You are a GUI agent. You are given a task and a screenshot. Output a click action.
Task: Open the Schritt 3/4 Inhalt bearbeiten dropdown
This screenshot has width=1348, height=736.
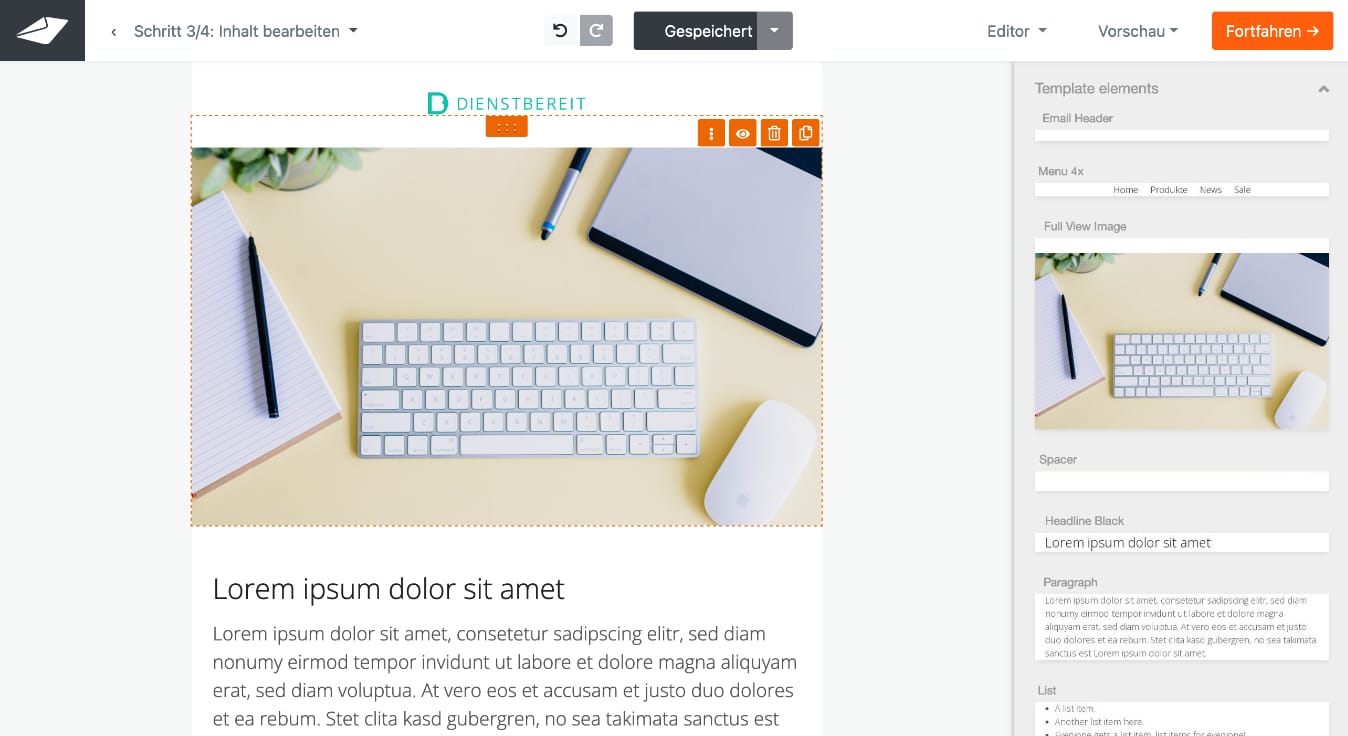[x=245, y=31]
